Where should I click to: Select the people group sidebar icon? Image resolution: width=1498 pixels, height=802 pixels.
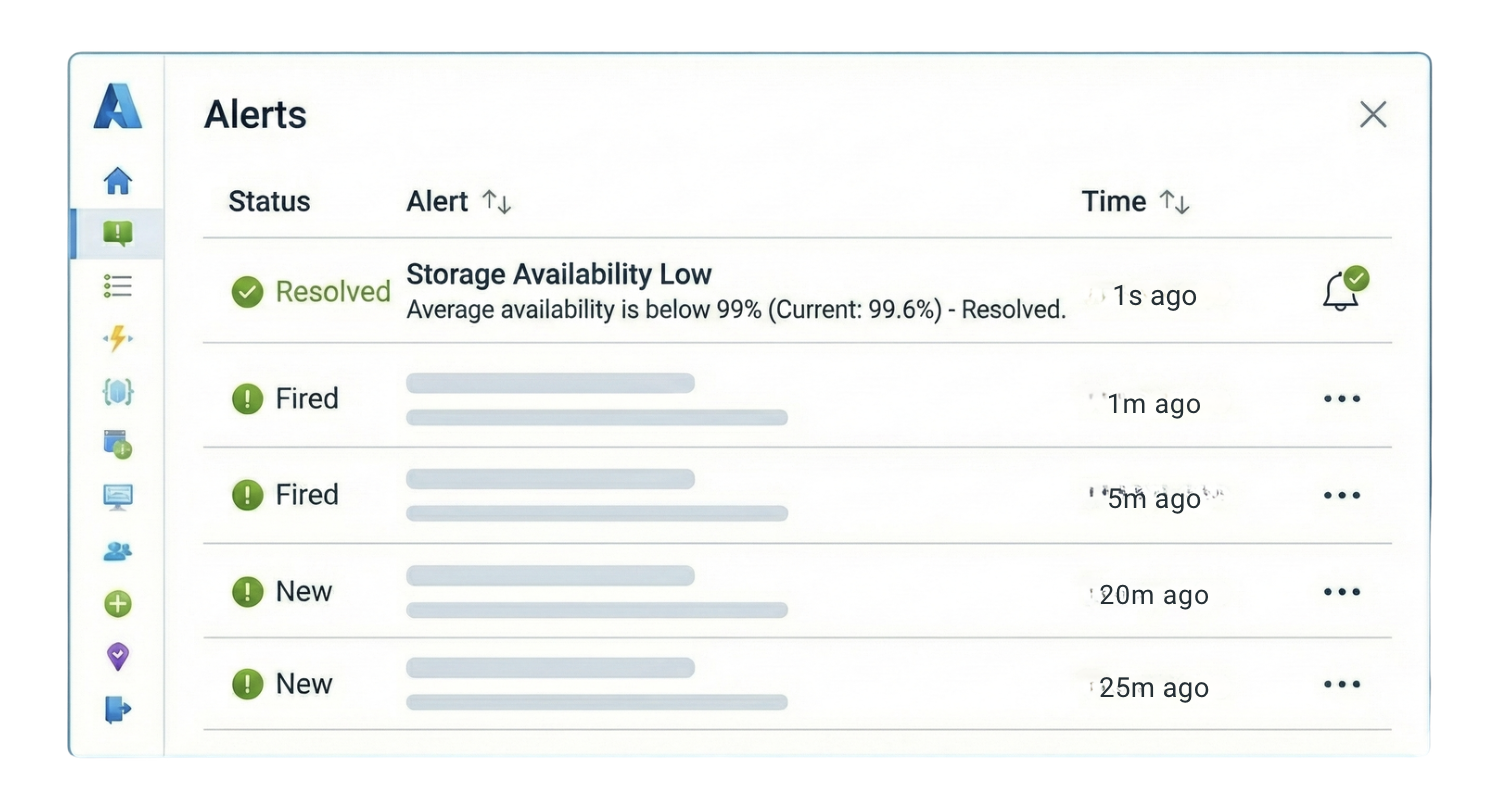click(x=117, y=551)
